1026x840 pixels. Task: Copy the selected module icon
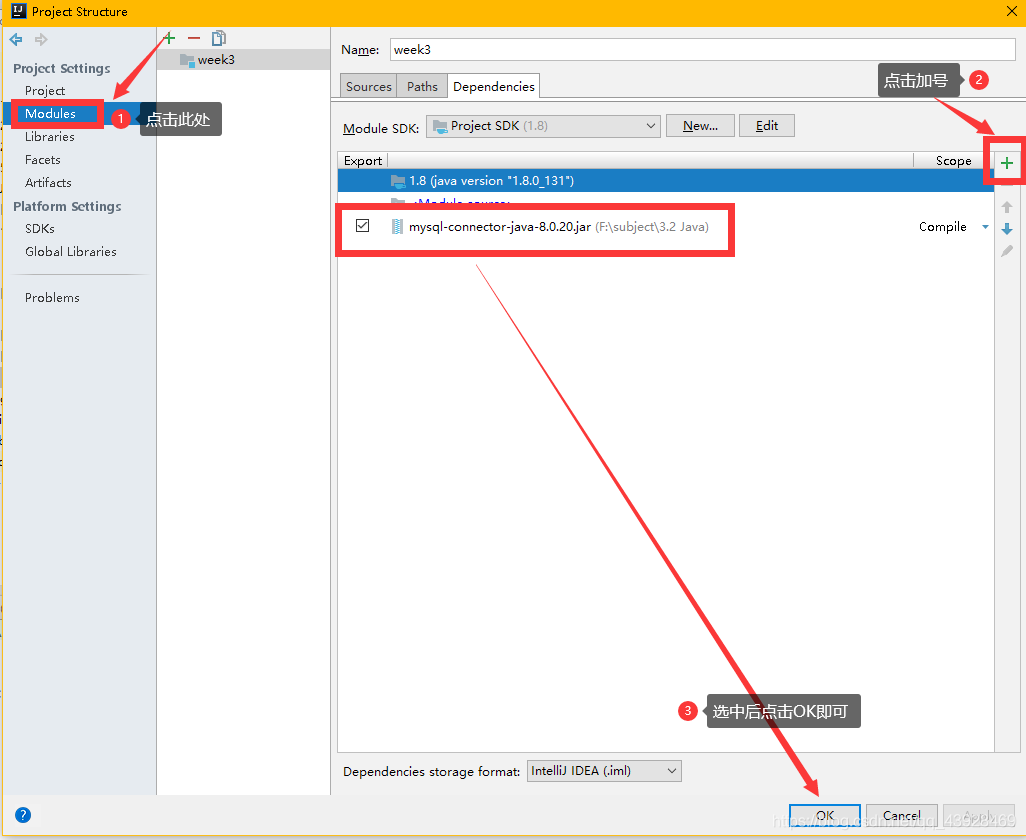coord(219,39)
